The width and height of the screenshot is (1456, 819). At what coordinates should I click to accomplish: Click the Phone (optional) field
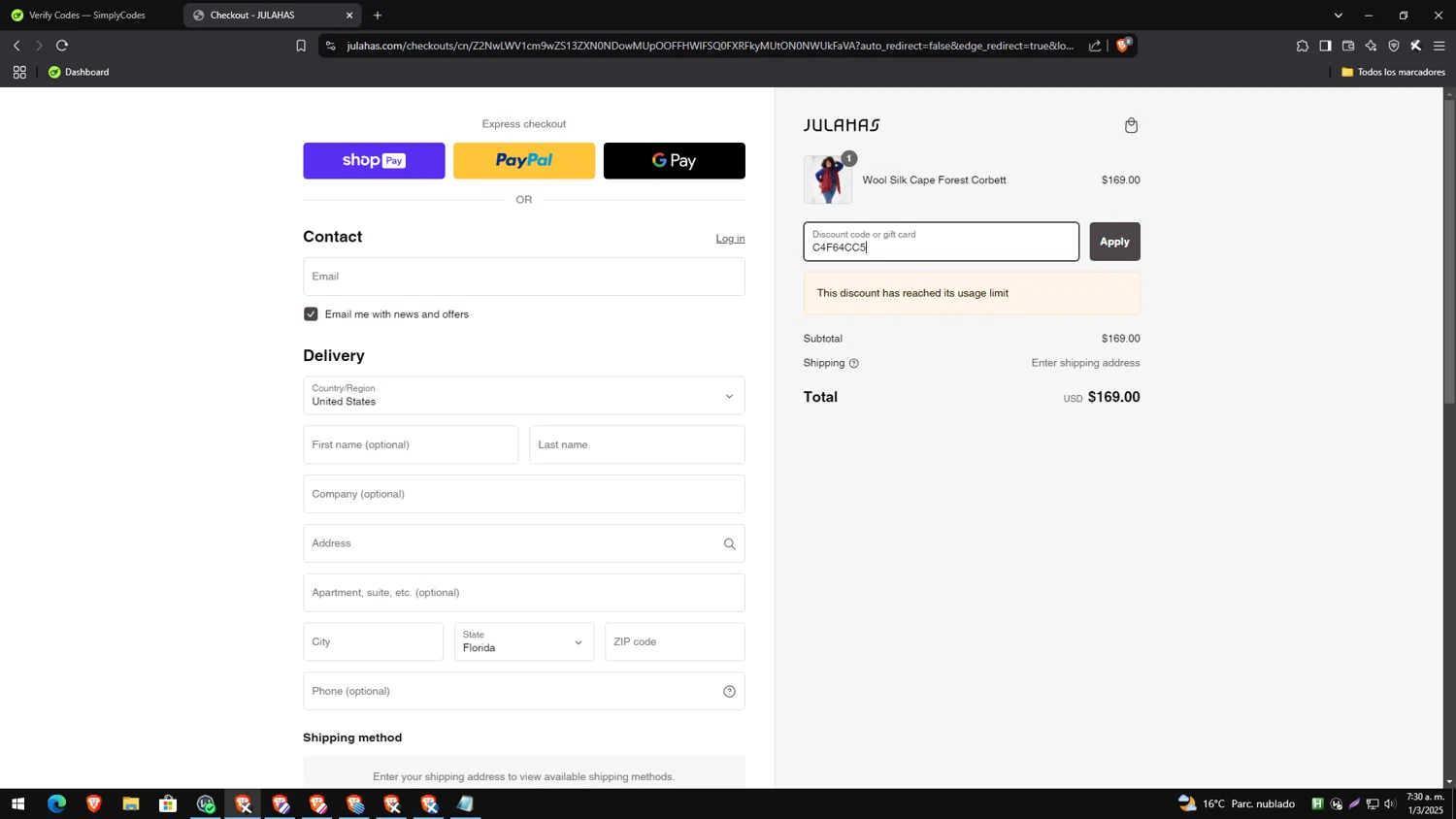pos(524,692)
